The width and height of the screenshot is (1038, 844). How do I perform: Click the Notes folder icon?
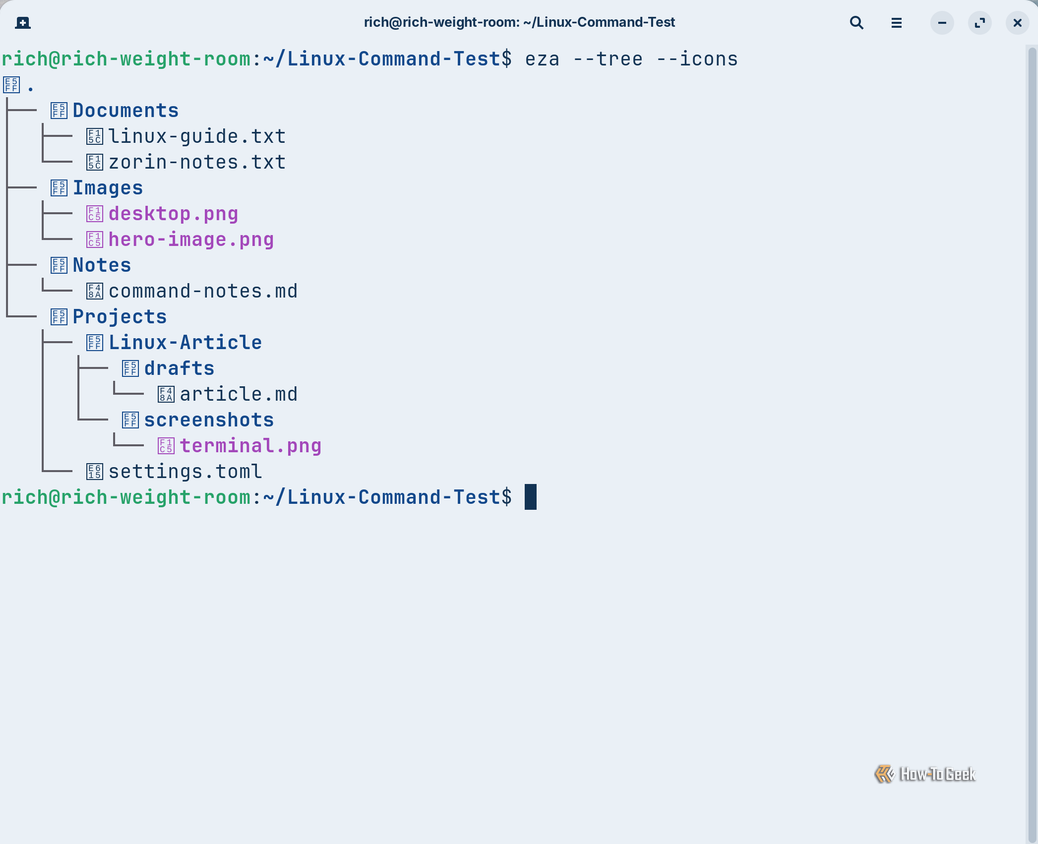click(x=59, y=265)
